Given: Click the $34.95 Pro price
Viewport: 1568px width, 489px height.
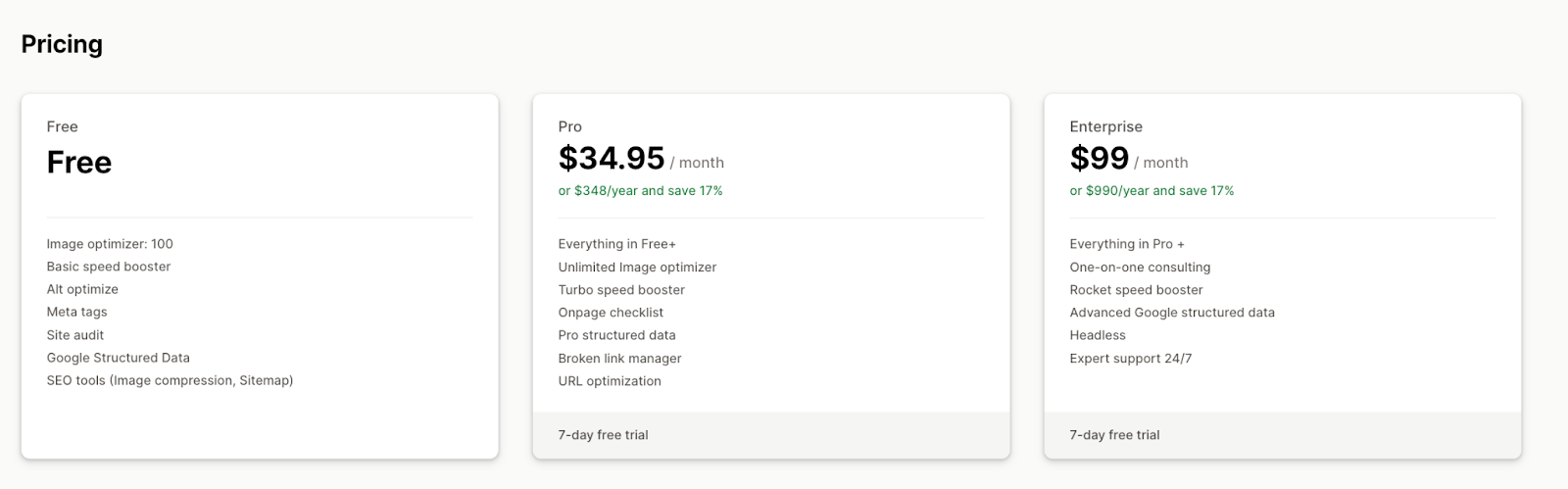Looking at the screenshot, I should 612,158.
